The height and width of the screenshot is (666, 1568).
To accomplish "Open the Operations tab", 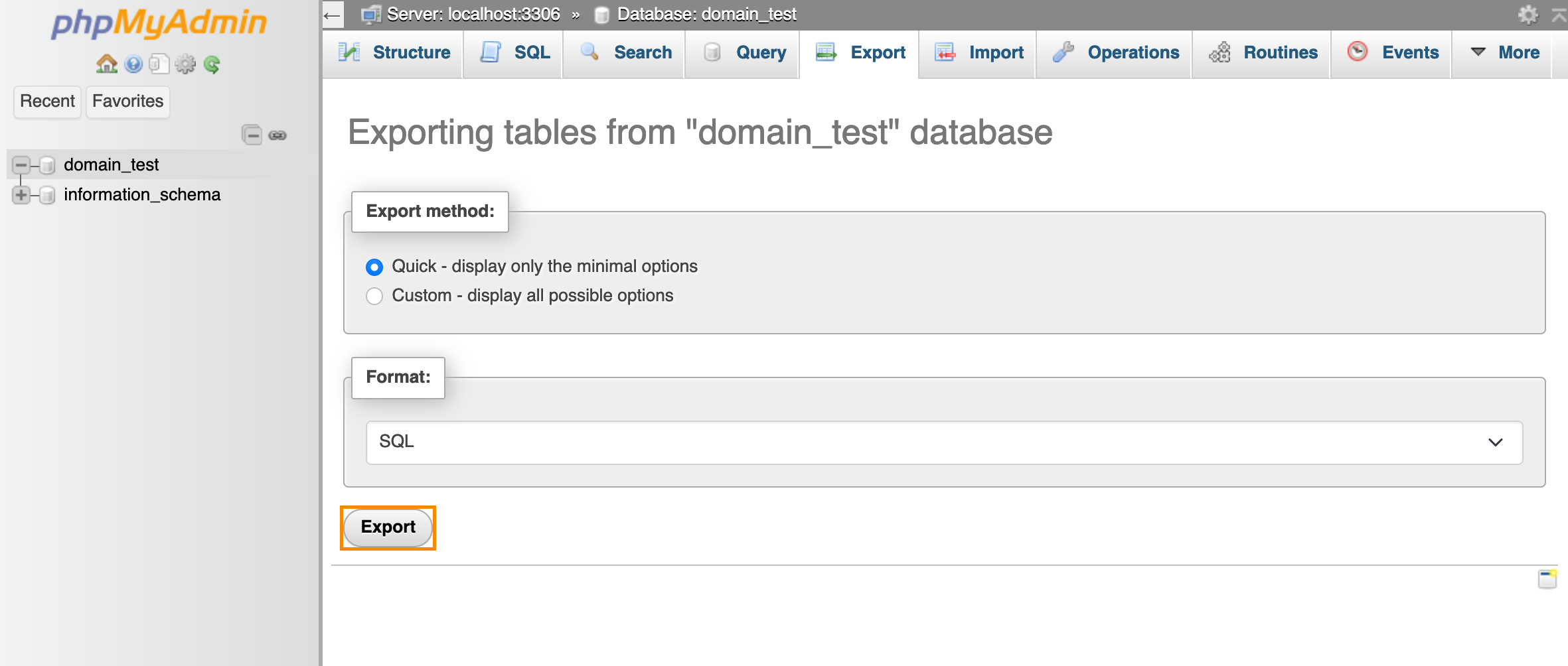I will (x=1115, y=53).
